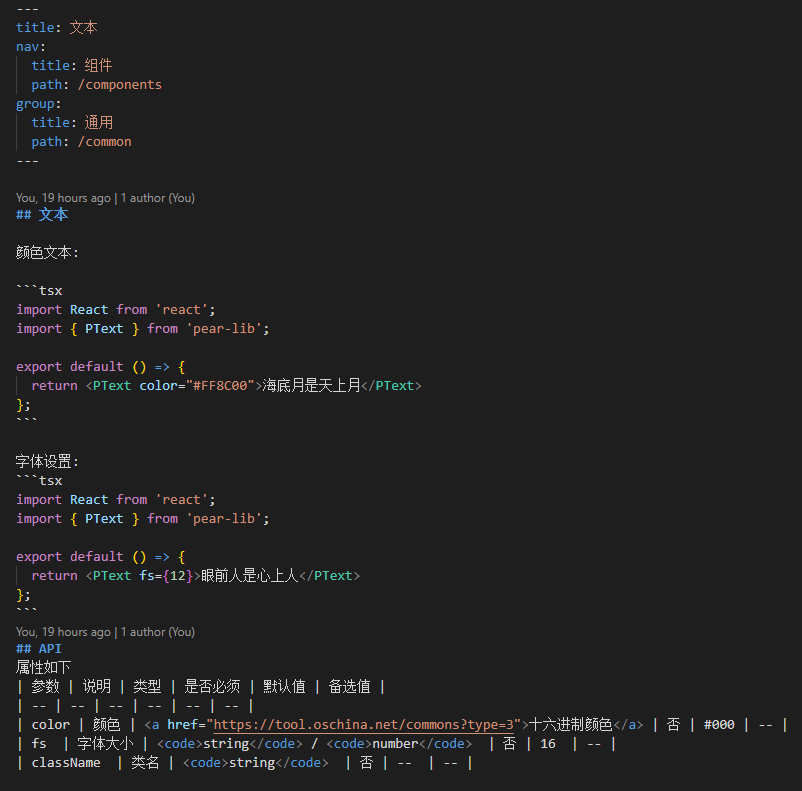Click the '是否必须' table header cell
This screenshot has height=791, width=802.
click(212, 687)
